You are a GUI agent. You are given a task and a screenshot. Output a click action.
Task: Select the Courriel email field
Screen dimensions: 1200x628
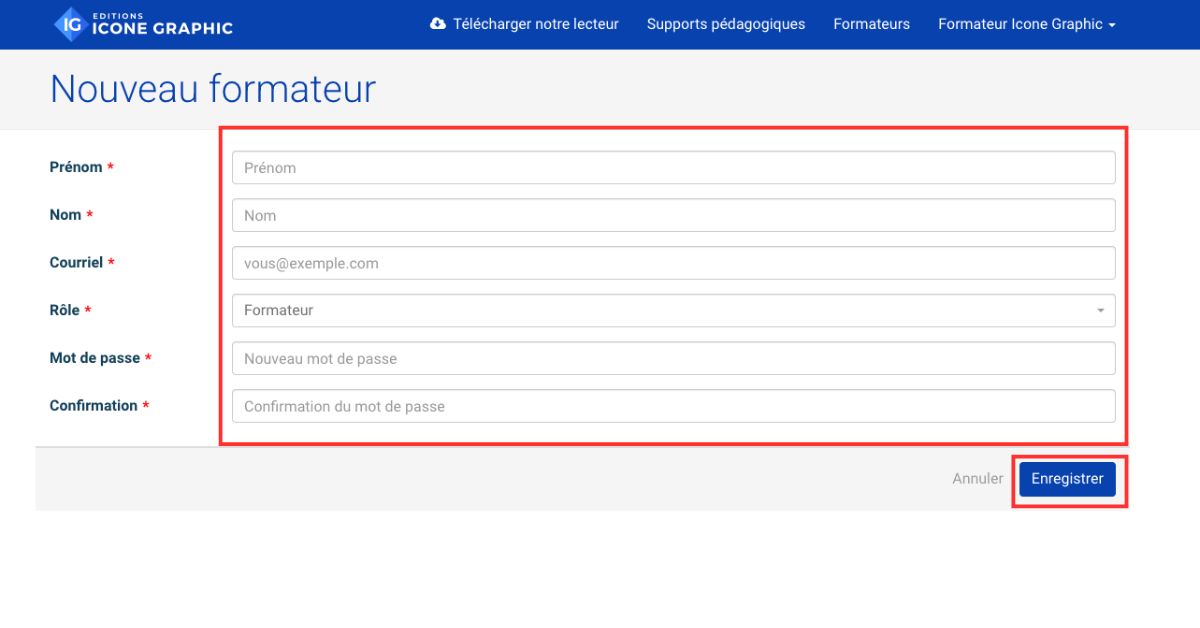pos(672,264)
